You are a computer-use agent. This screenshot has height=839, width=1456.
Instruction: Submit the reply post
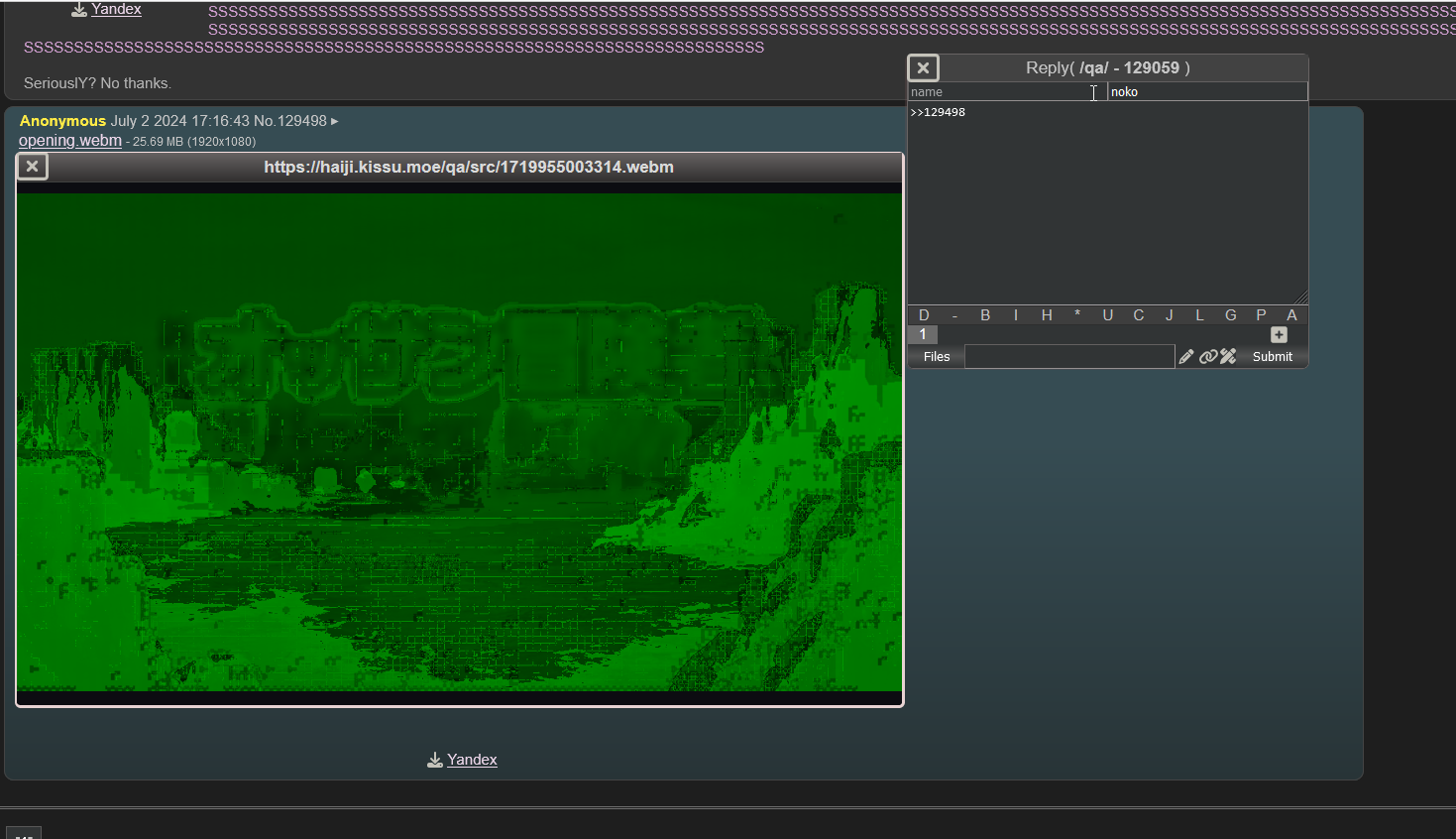click(1272, 357)
